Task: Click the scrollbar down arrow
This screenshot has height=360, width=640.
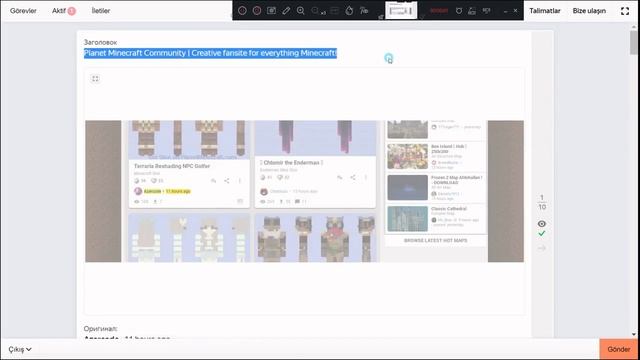Action: 633,334
